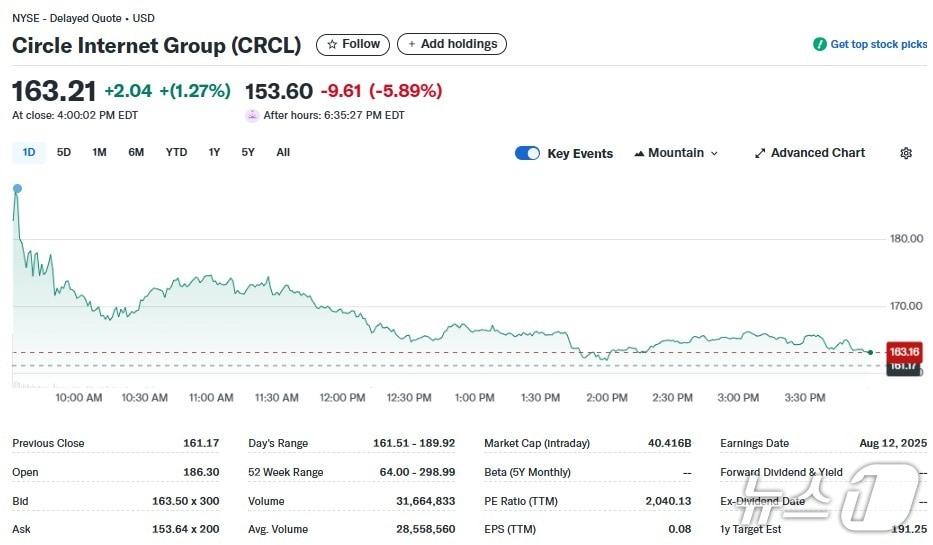
Task: Show the YTD chart range
Action: (176, 152)
